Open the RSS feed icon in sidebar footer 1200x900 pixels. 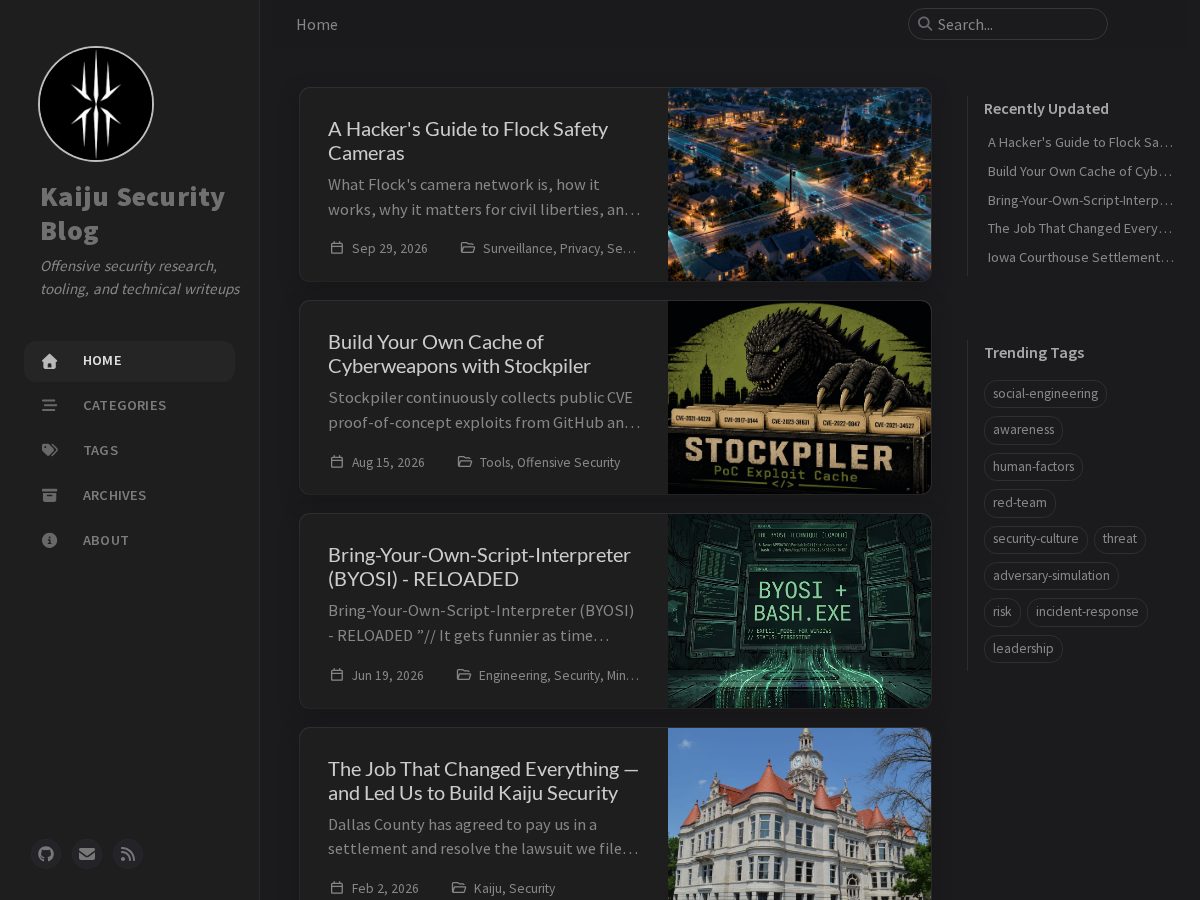(128, 854)
